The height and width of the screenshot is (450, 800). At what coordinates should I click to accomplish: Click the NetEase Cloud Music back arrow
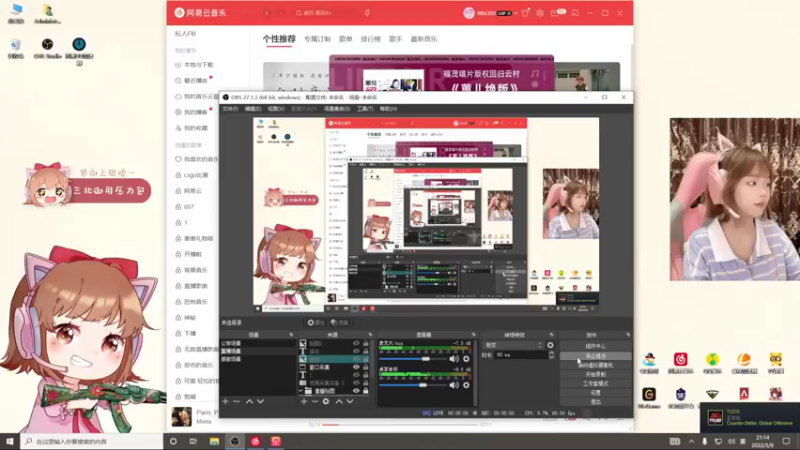click(267, 13)
